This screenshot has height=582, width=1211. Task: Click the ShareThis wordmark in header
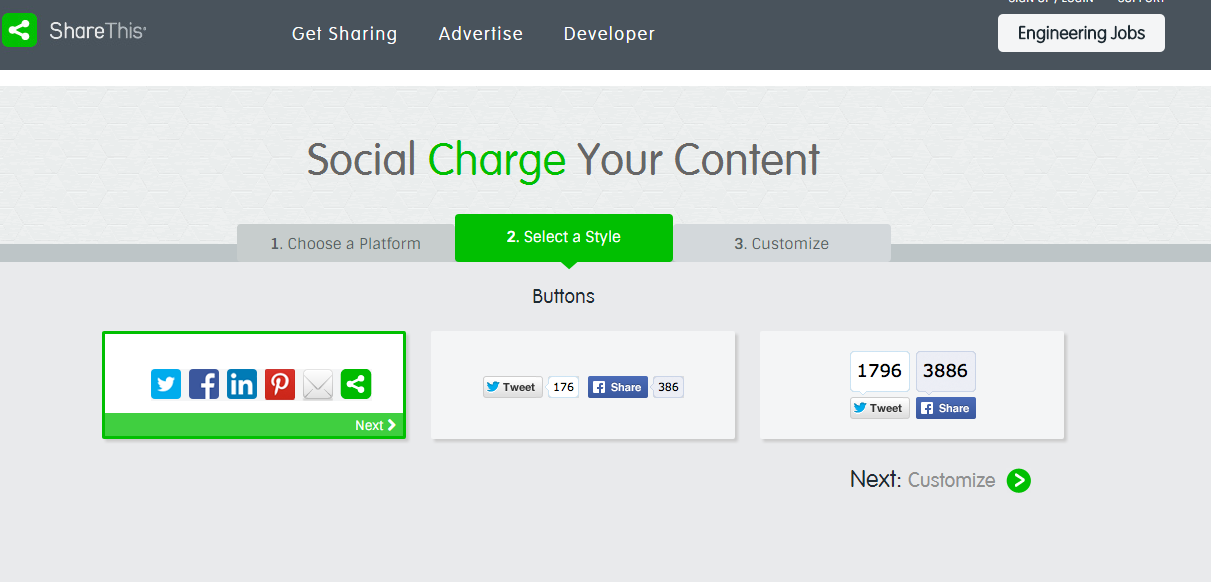98,31
